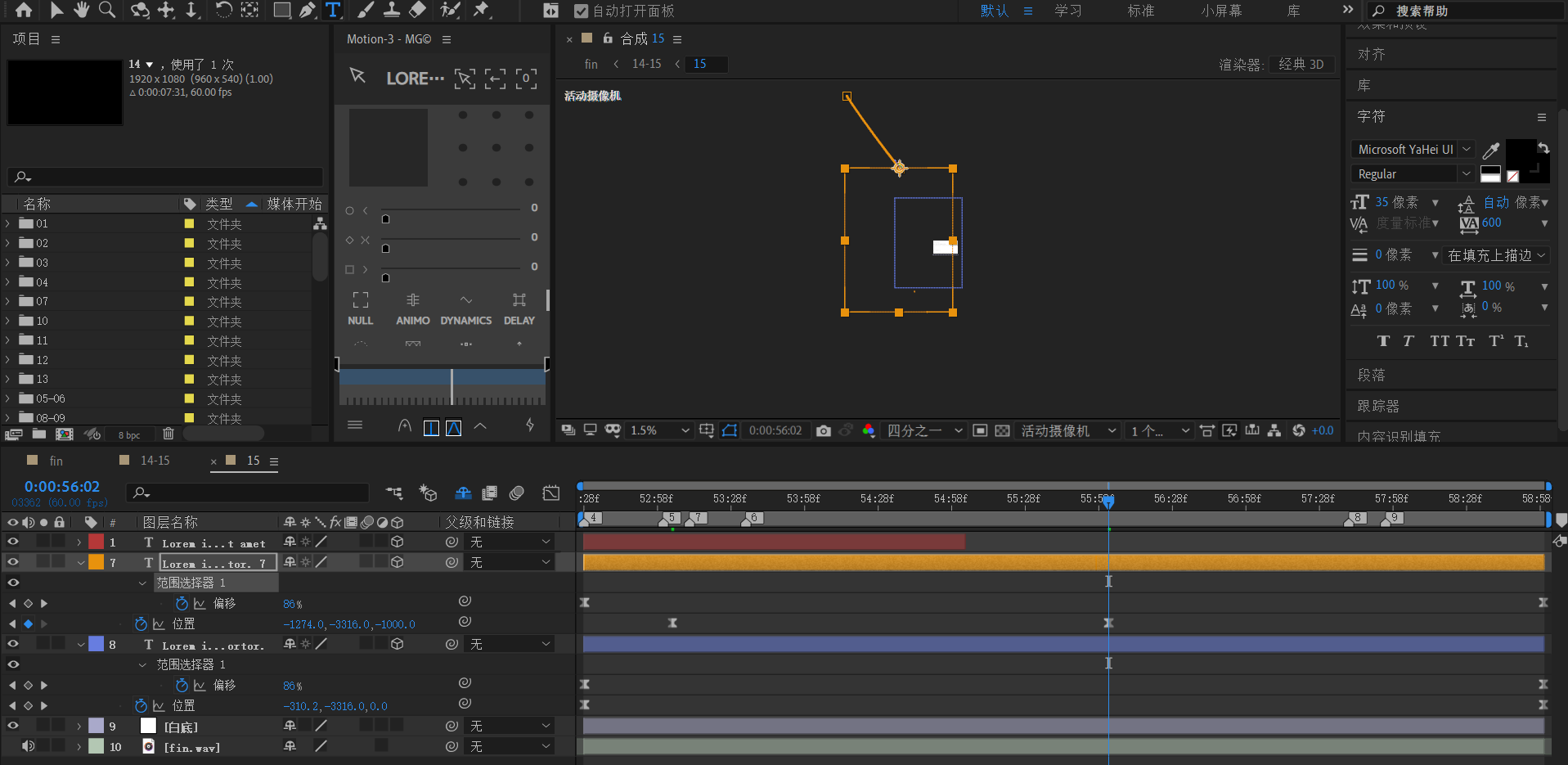1568x765 pixels.
Task: Switch to Learn workspace
Action: click(1068, 11)
